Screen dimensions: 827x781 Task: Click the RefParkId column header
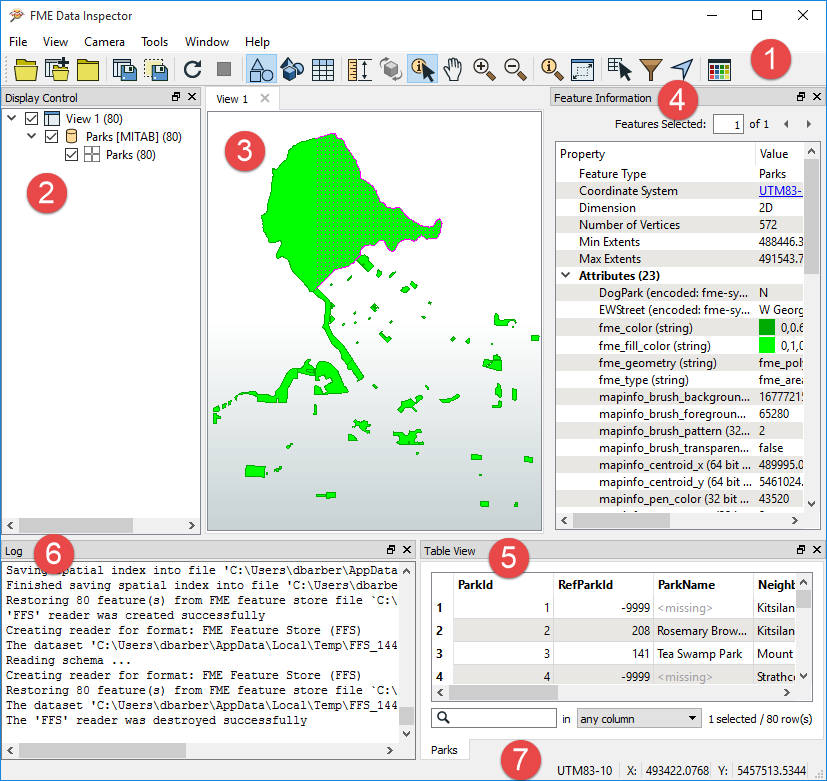click(x=603, y=584)
